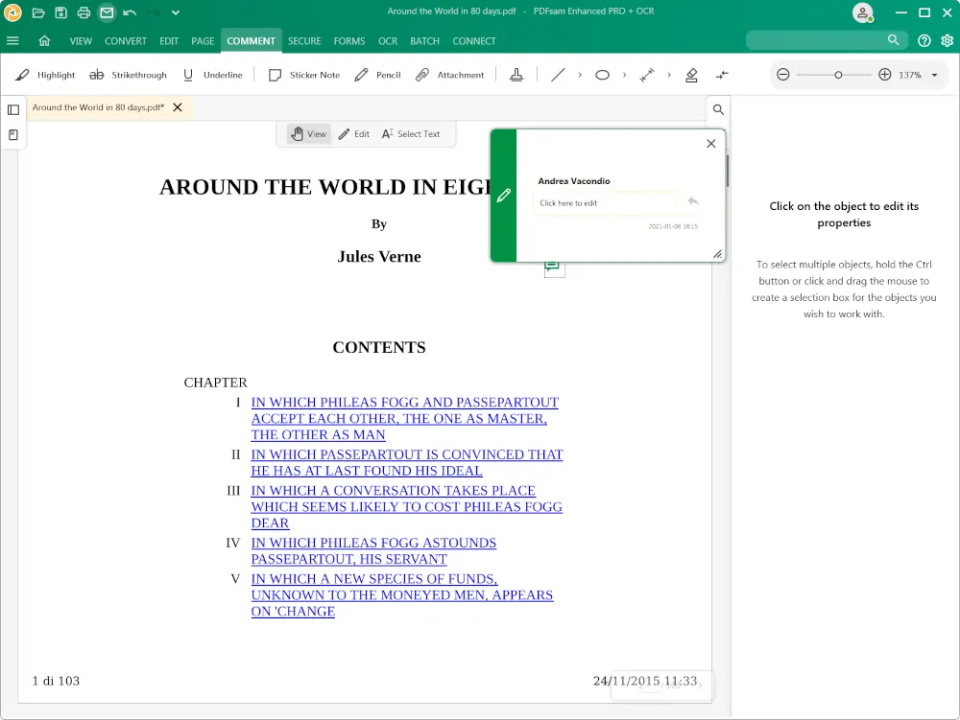The image size is (960, 720).
Task: Select the Stamp tool icon
Action: (x=517, y=75)
